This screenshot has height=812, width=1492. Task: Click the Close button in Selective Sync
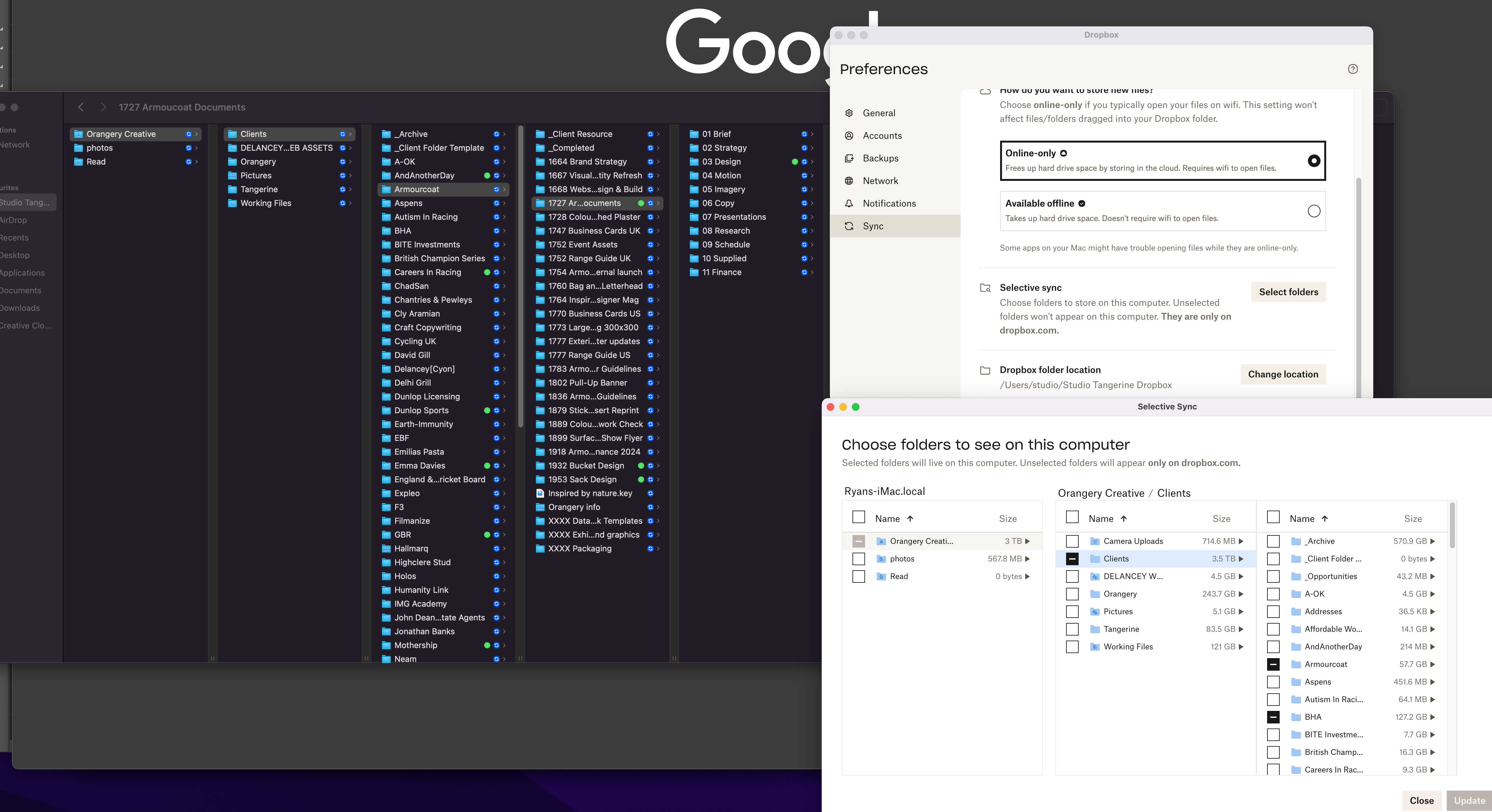1421,800
